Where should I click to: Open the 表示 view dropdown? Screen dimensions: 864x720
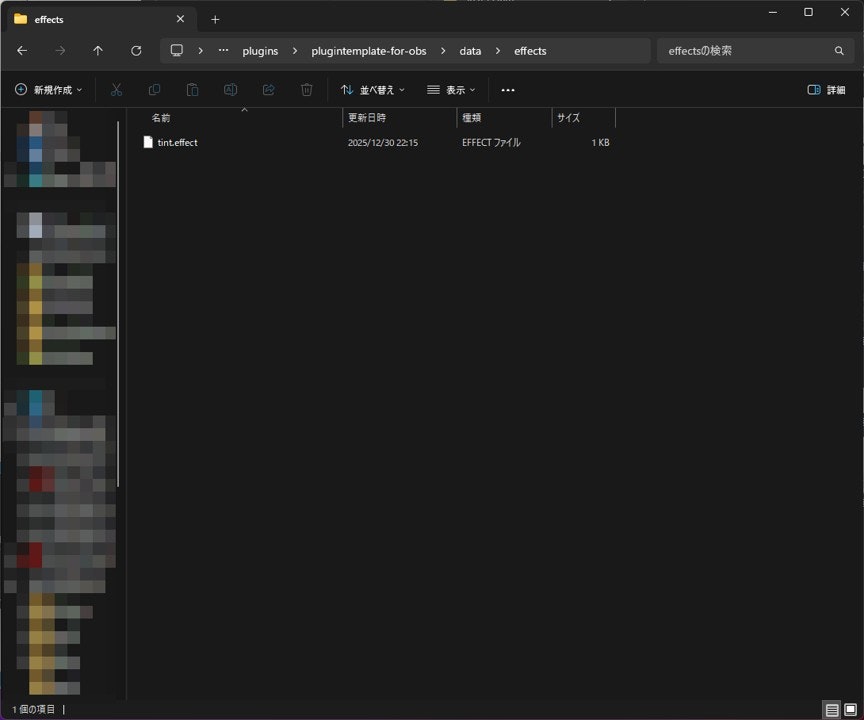point(451,90)
